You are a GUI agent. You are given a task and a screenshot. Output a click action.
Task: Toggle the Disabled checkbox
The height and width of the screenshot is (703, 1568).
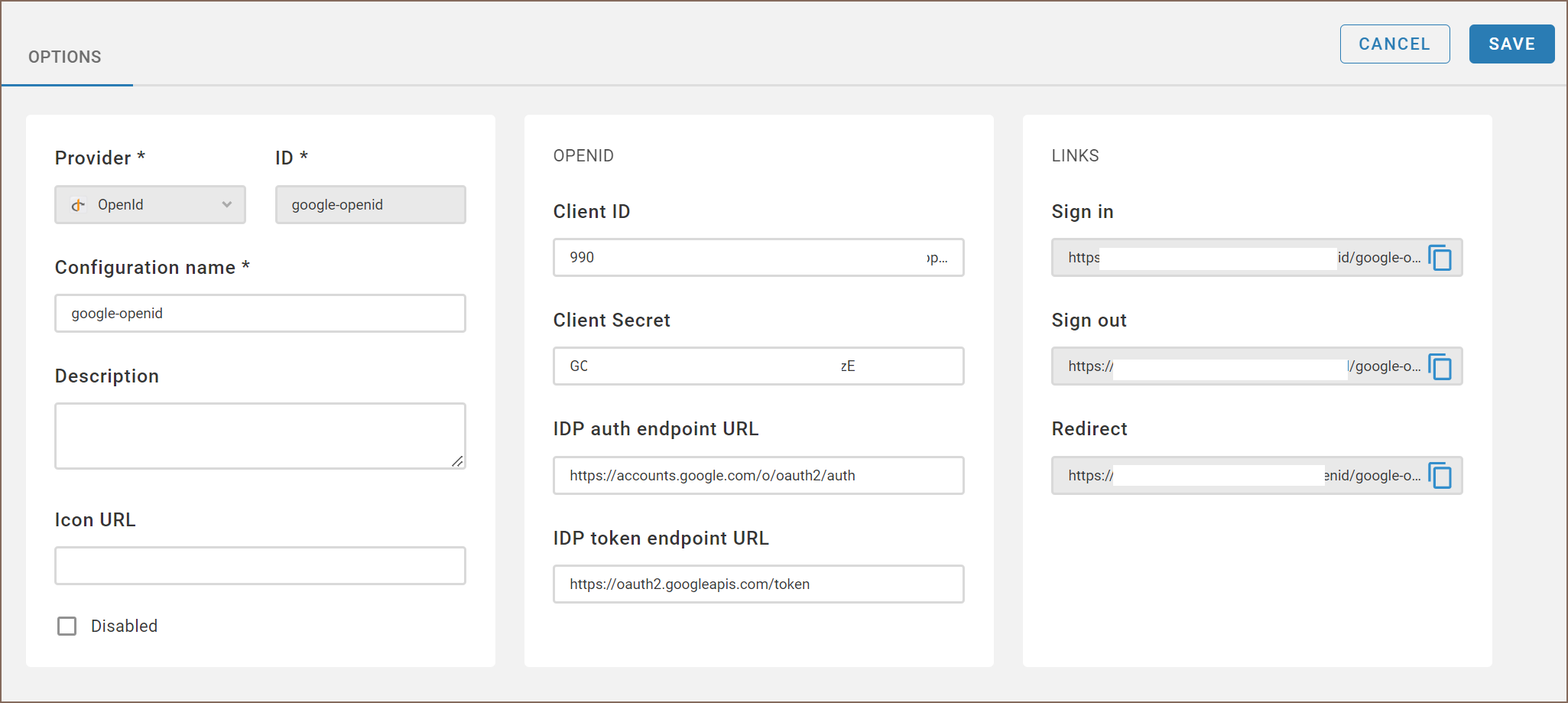(67, 627)
